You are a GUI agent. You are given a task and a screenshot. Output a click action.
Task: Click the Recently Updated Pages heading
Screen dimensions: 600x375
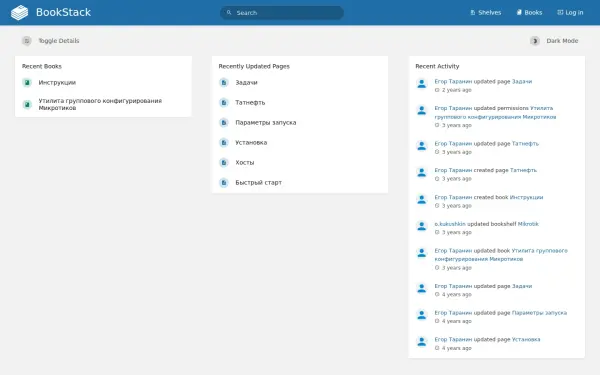click(x=254, y=66)
